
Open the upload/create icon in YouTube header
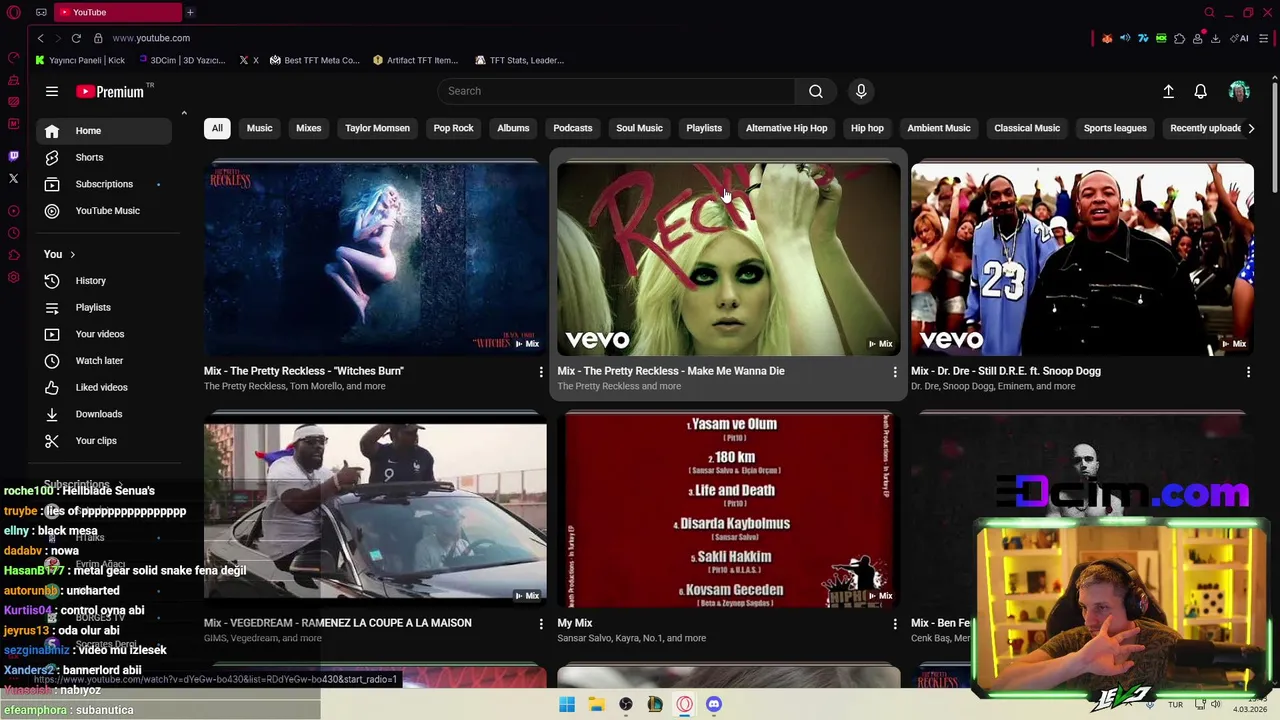(1168, 91)
